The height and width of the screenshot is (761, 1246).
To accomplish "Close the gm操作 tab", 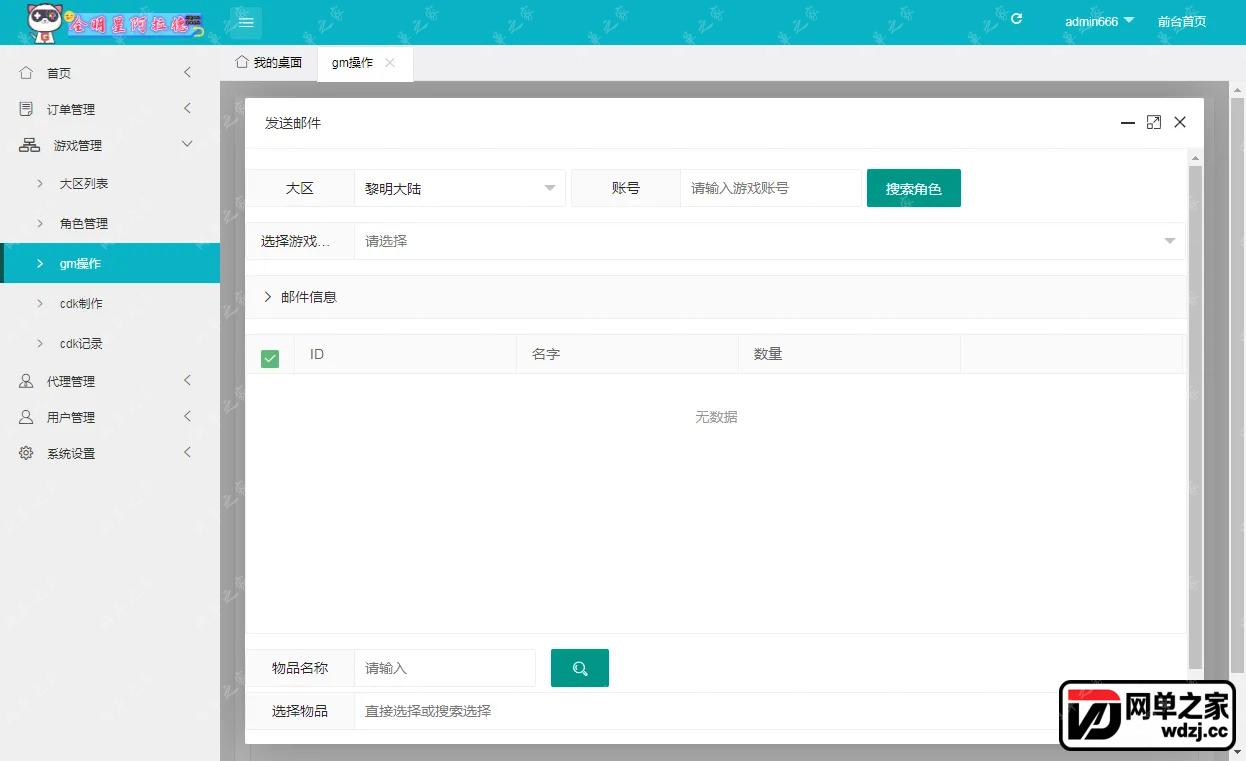I will (x=390, y=62).
